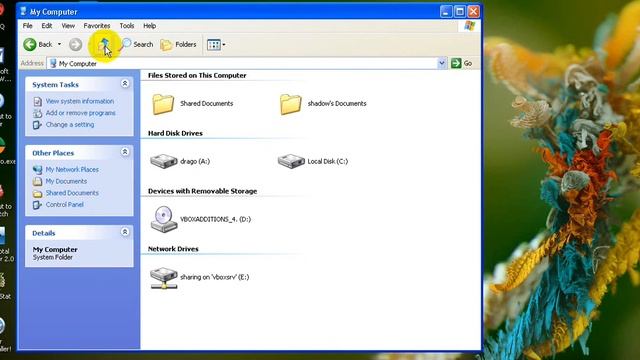Select the VBOXADDITIONS_4 (D:) CD drive icon

pyautogui.click(x=164, y=219)
